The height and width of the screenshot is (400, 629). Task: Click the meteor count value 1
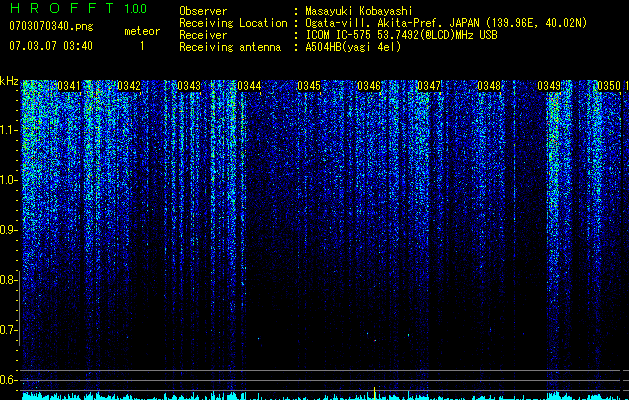(x=142, y=46)
